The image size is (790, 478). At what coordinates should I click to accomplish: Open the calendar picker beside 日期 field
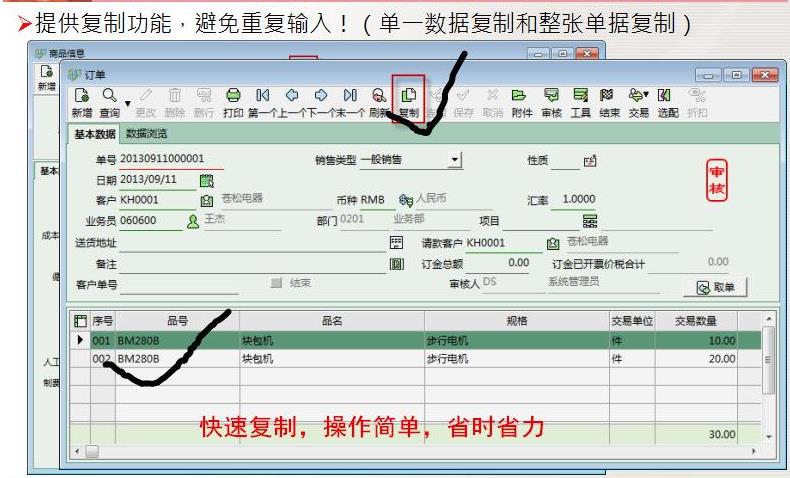click(207, 181)
